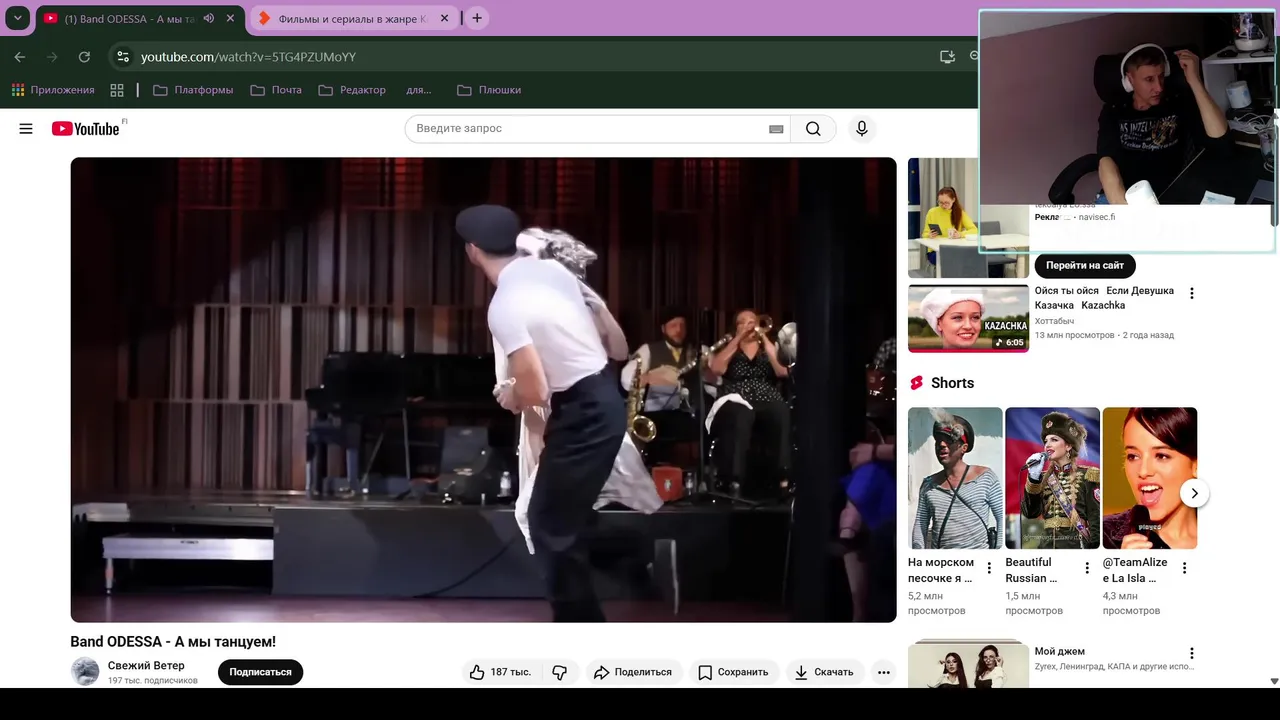Open options for Ойся ты ойся video

[x=1191, y=293]
